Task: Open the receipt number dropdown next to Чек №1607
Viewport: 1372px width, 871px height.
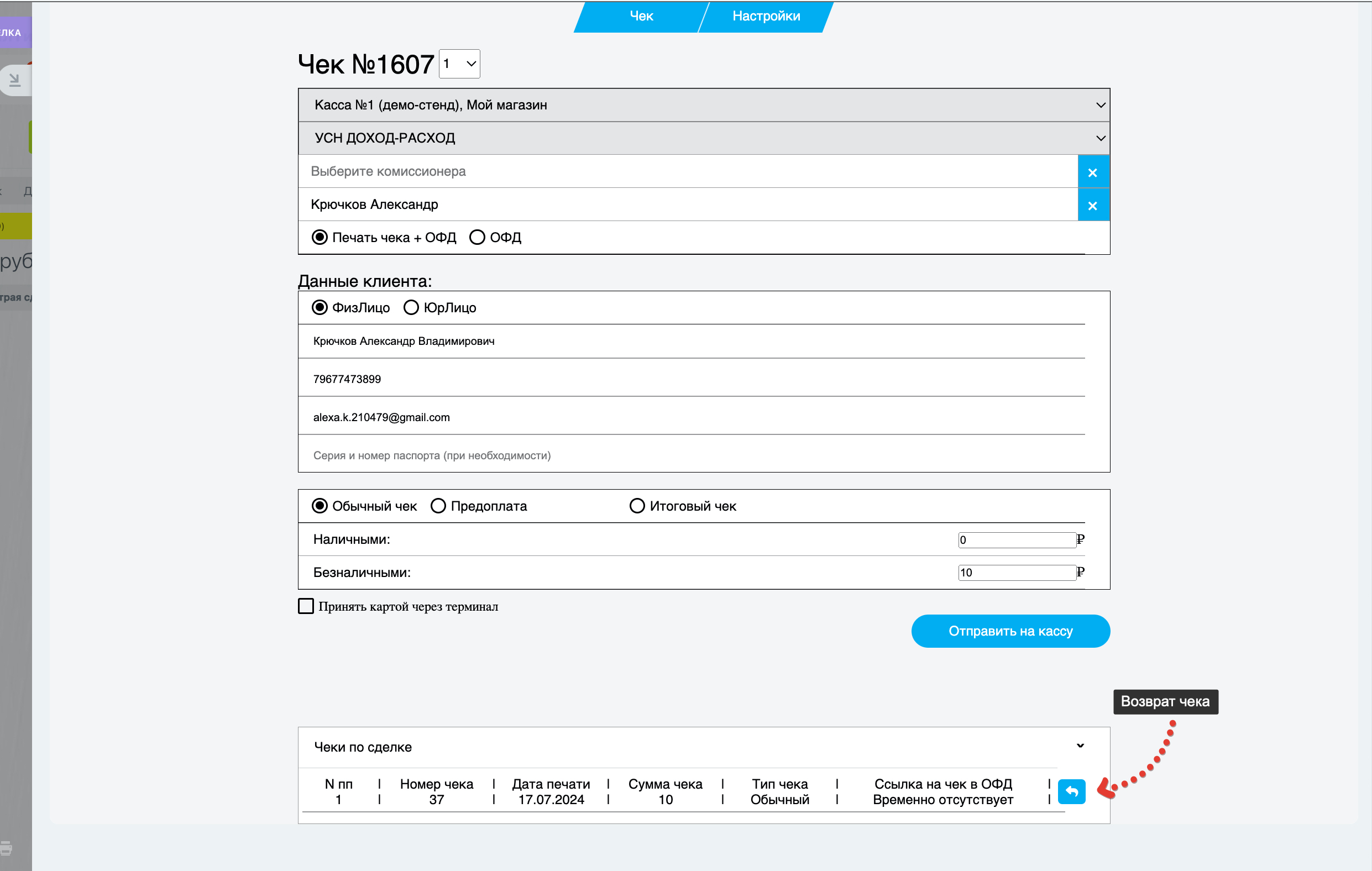Action: pyautogui.click(x=459, y=64)
